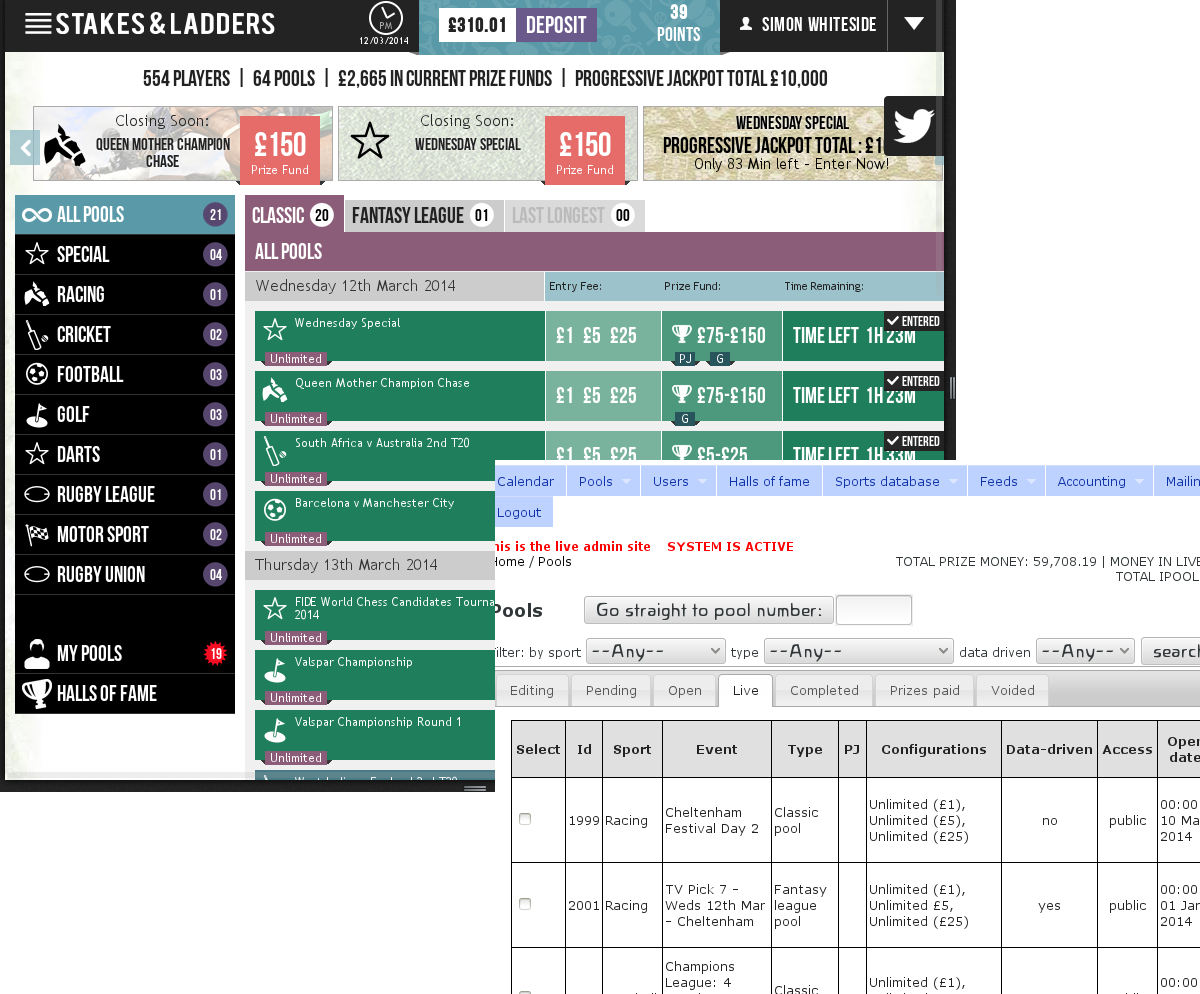Click the G badge on the Wednesday Special pool
Image resolution: width=1200 pixels, height=994 pixels.
[719, 359]
